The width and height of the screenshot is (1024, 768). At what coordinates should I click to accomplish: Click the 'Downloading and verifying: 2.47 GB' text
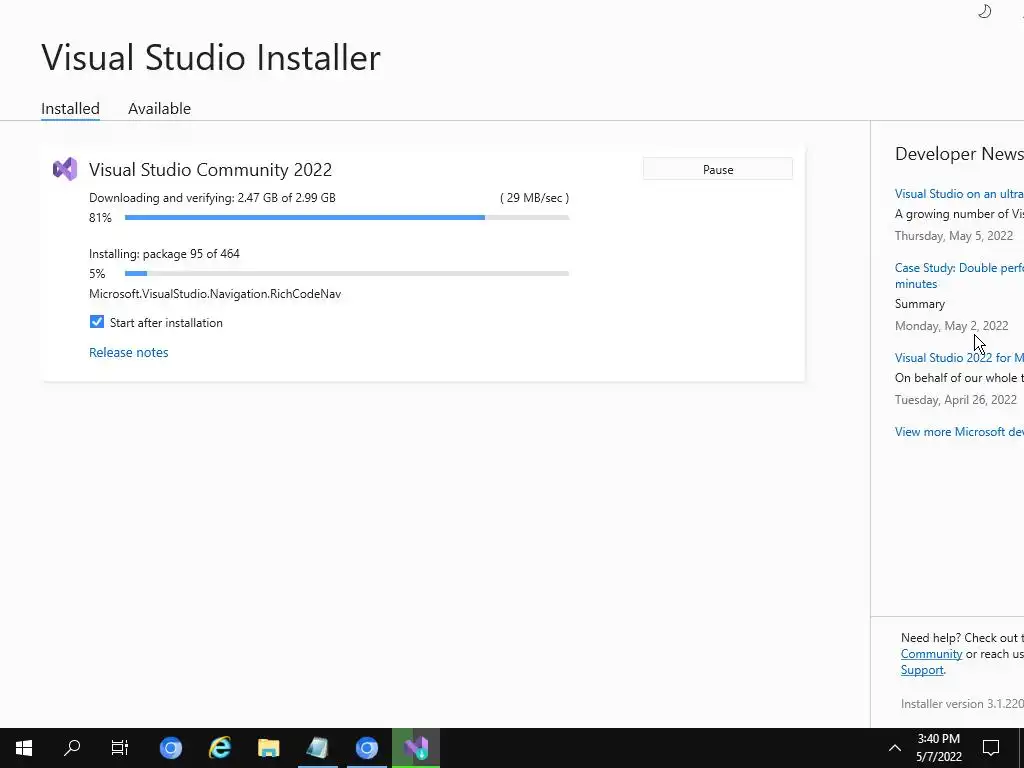(x=212, y=197)
